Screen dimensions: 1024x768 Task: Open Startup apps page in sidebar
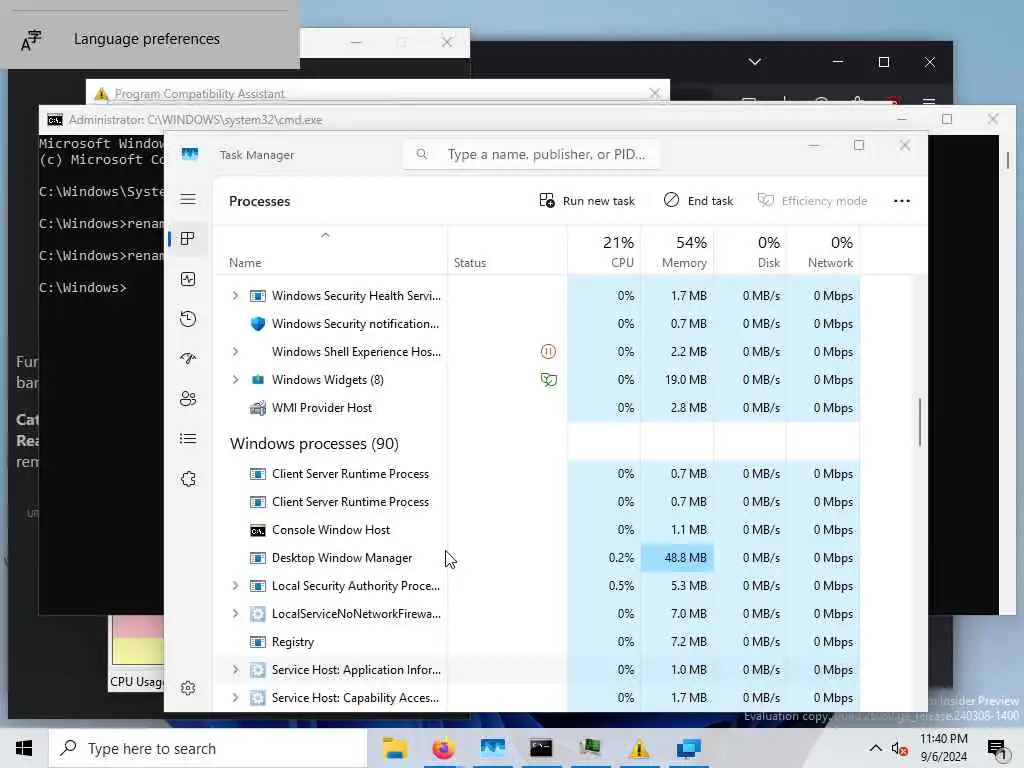(188, 359)
